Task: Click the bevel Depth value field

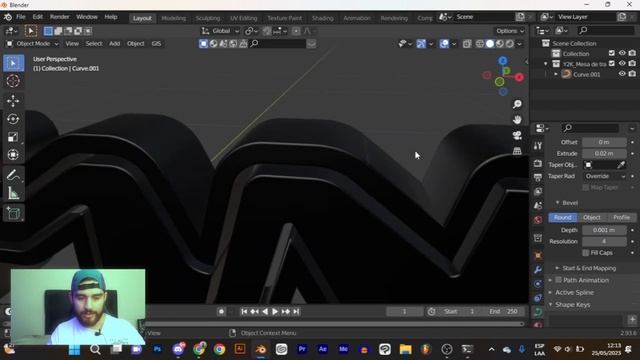Action: tap(604, 230)
